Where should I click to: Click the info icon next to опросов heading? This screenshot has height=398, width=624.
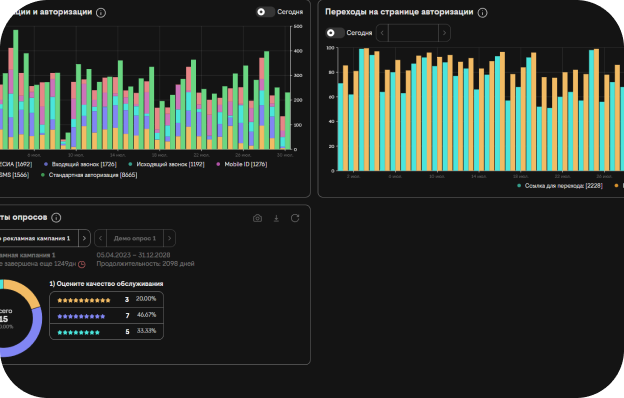click(x=57, y=218)
